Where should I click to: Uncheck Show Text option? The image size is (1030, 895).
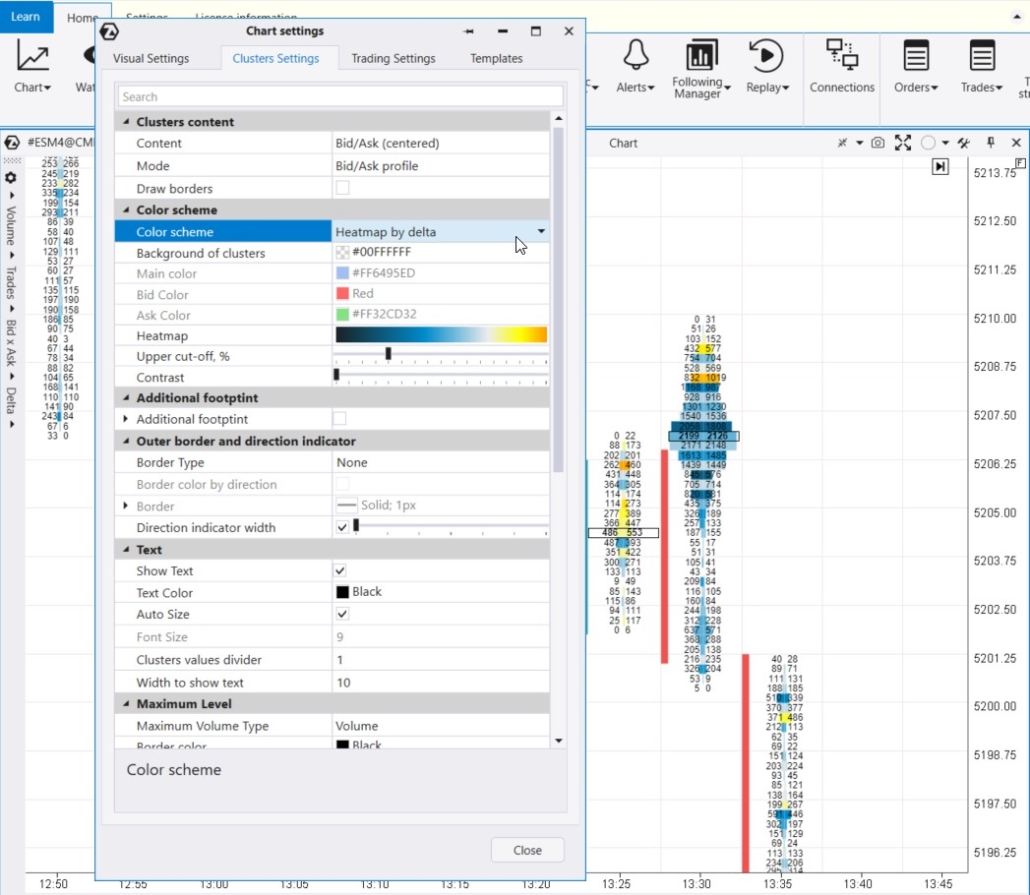[x=341, y=571]
